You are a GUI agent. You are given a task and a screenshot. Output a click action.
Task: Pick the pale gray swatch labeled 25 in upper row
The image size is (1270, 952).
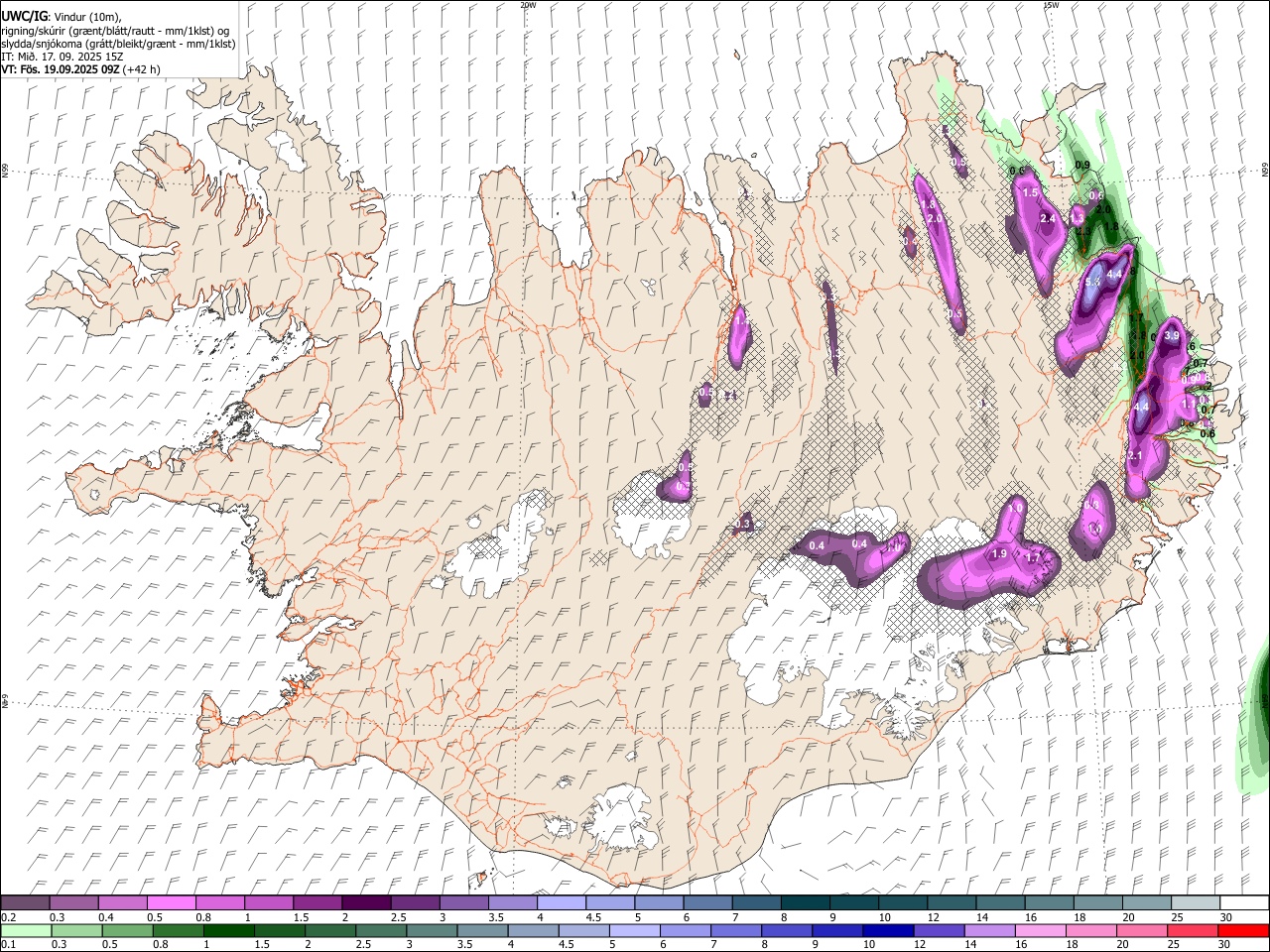(x=1196, y=903)
